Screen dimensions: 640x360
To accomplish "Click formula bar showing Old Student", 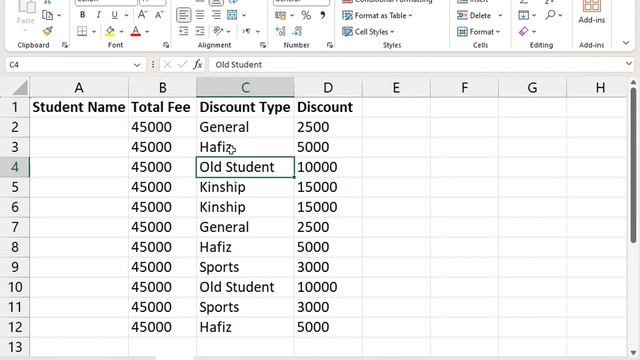I will (416, 64).
